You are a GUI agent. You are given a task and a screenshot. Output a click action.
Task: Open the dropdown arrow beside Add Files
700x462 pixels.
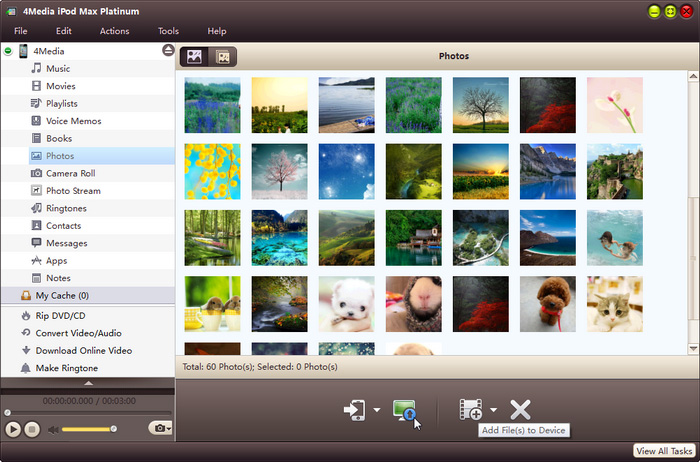tap(493, 410)
